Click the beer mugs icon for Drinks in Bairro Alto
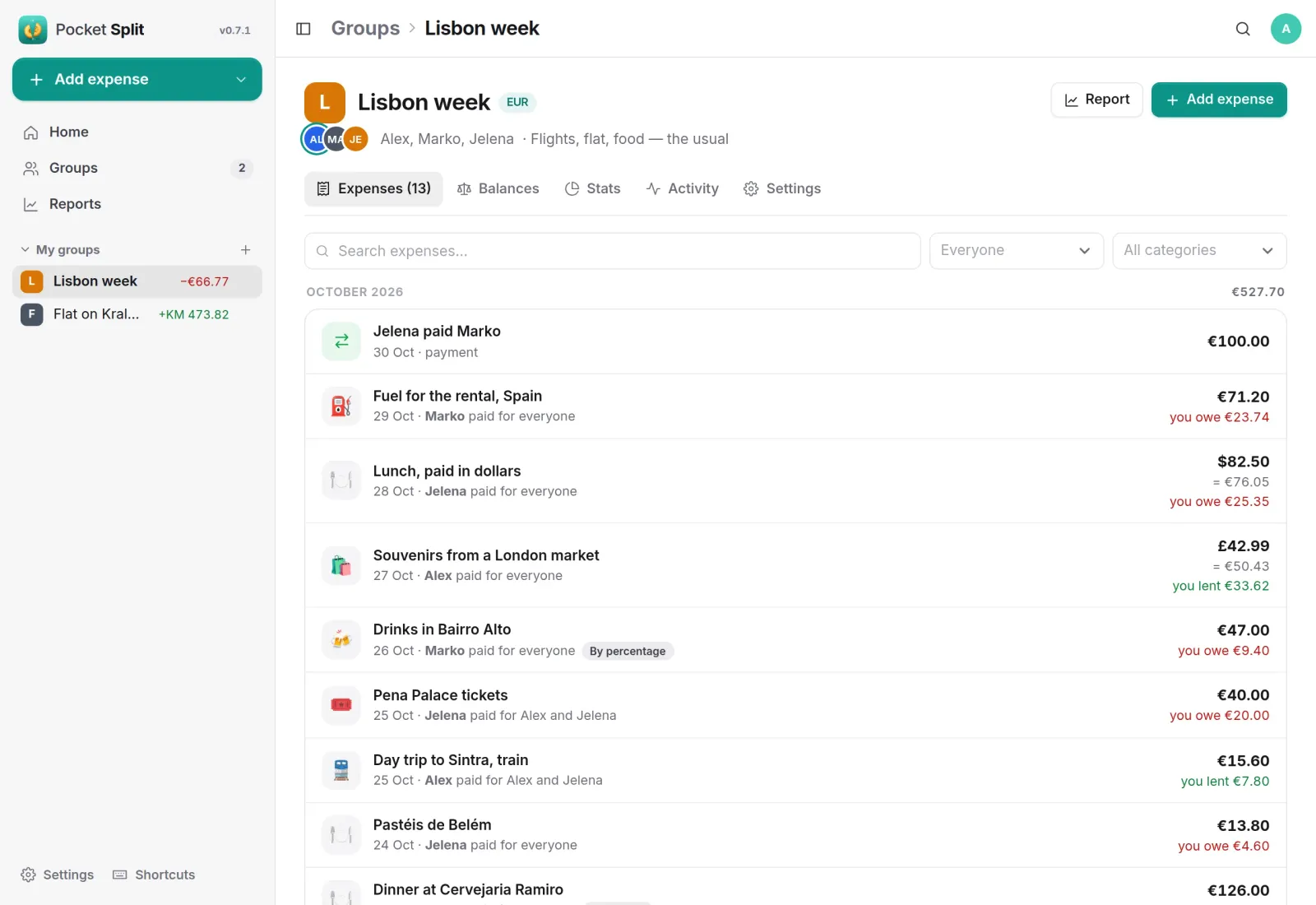 point(341,640)
